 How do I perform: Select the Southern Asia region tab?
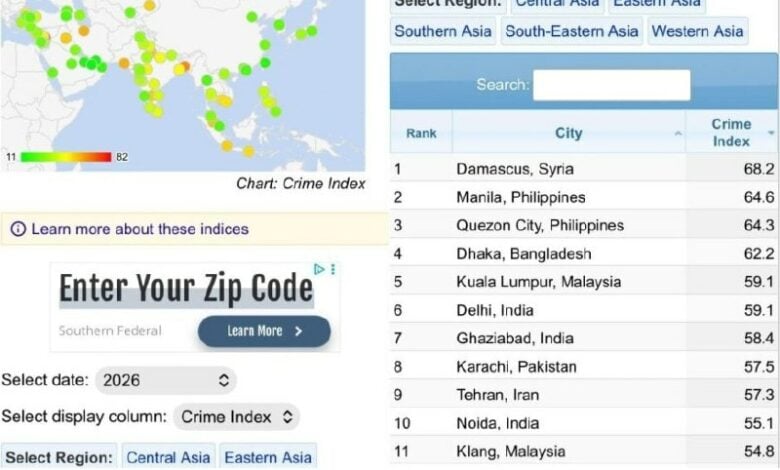[443, 31]
